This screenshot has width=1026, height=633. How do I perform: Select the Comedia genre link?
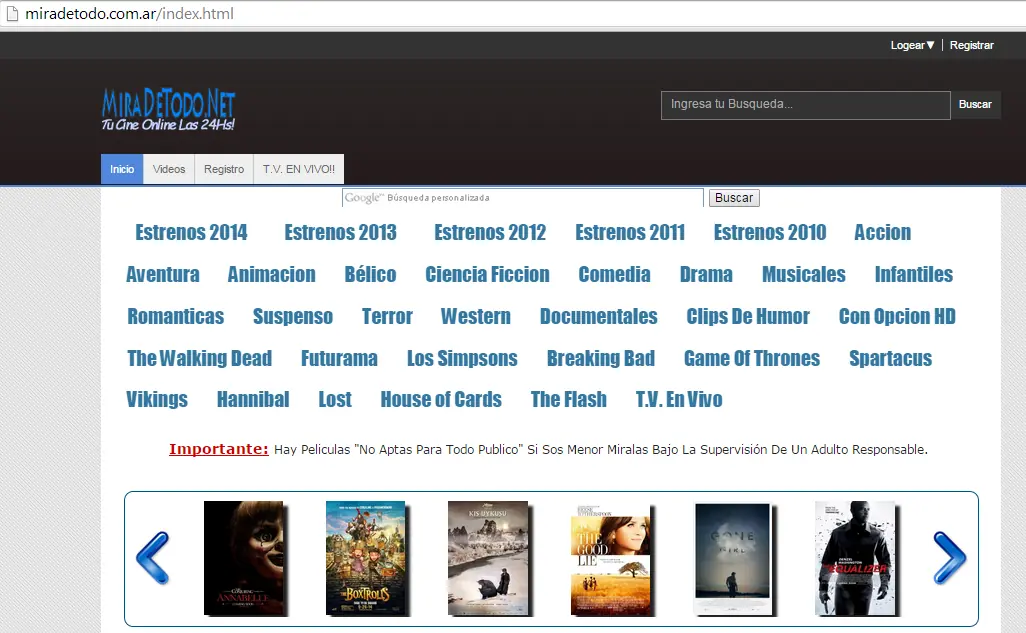tap(614, 274)
